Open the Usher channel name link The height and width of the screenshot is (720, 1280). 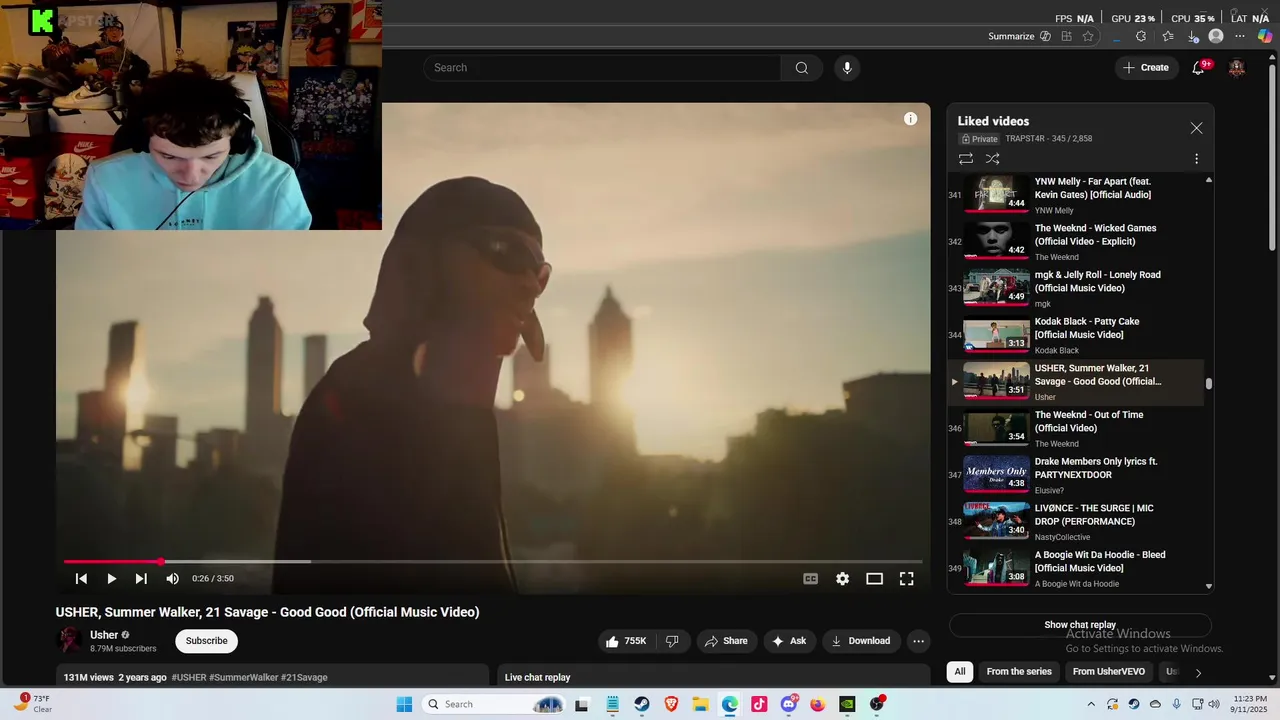click(x=104, y=635)
